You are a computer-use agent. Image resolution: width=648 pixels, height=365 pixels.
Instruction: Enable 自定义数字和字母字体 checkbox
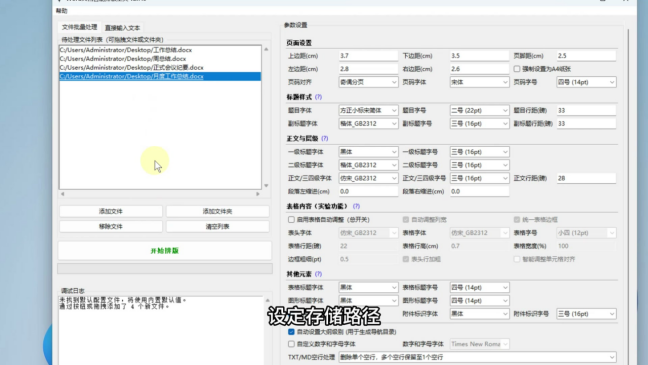tap(291, 344)
